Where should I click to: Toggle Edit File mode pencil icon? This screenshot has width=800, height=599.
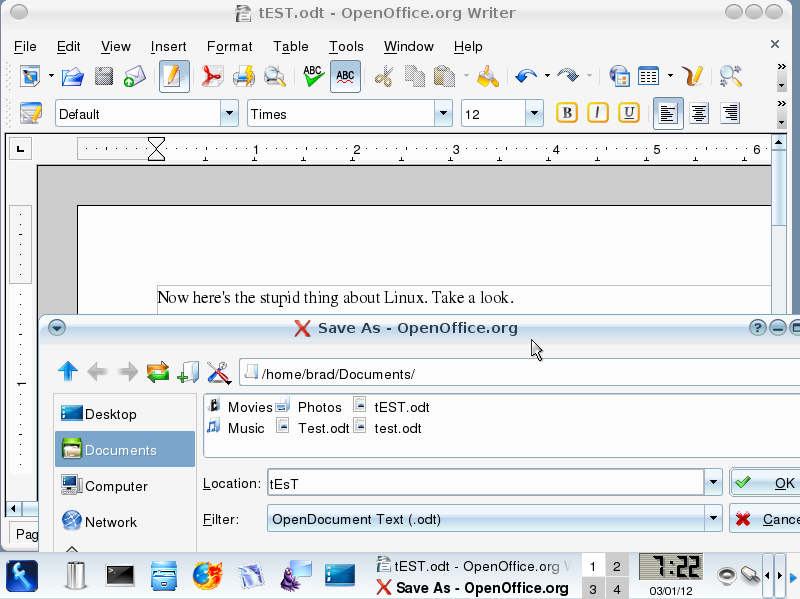pos(174,77)
